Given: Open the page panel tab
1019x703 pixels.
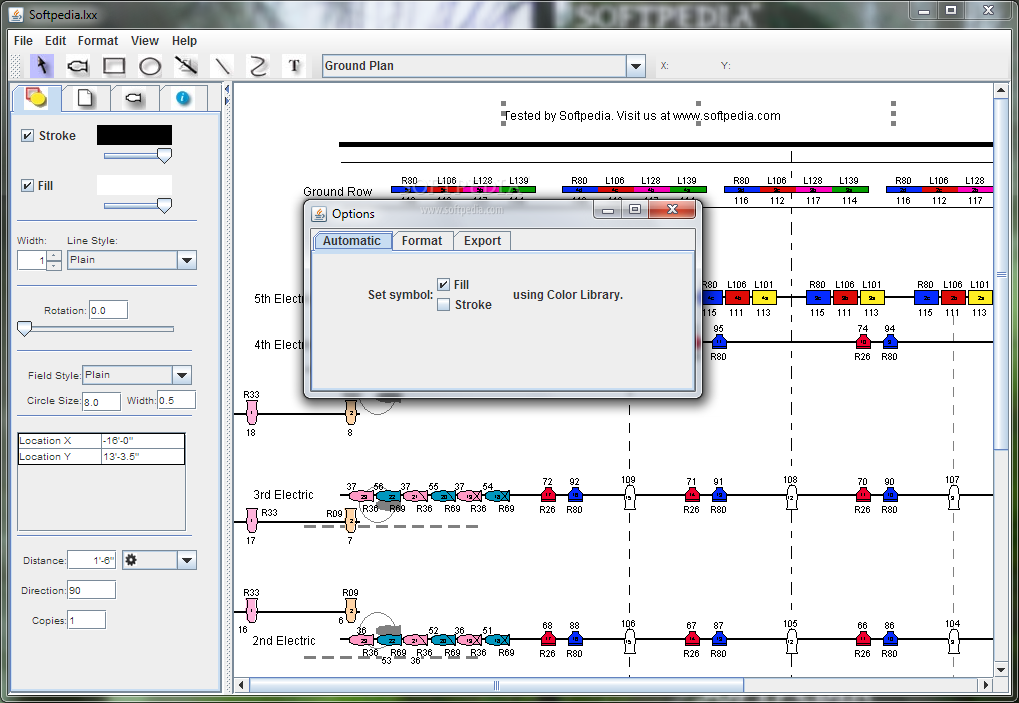Looking at the screenshot, I should click(85, 98).
